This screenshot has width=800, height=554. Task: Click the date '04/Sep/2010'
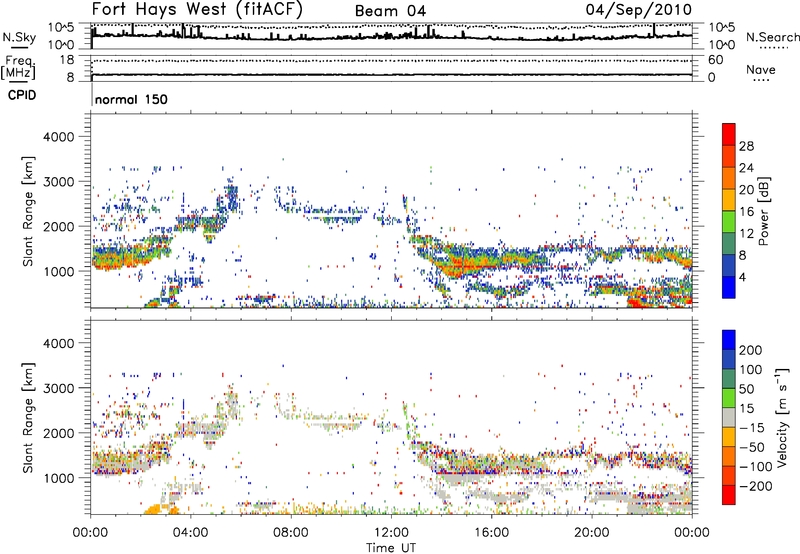[x=639, y=9]
